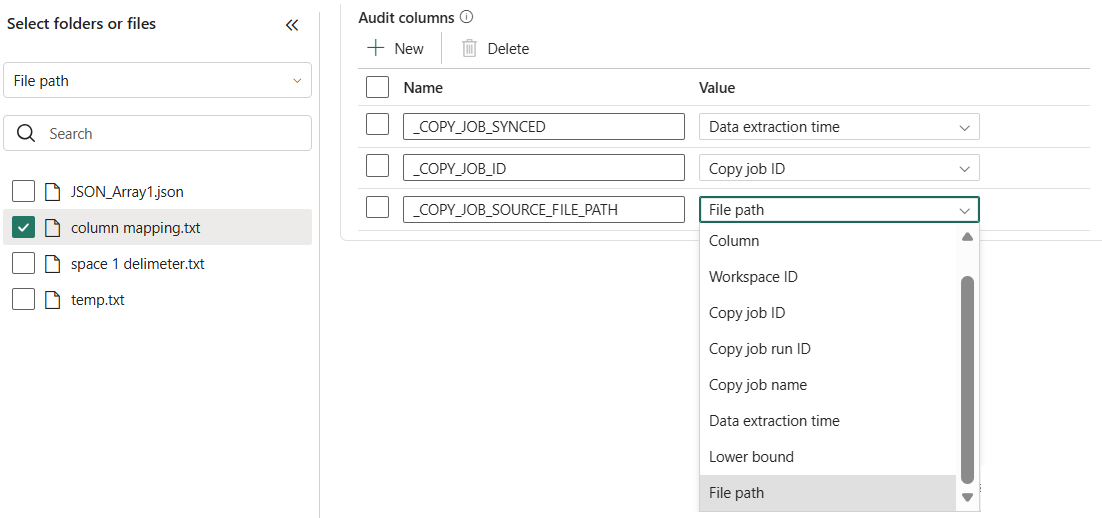Select the temp.txt file name
Viewport: 1102px width, 518px height.
pos(98,300)
